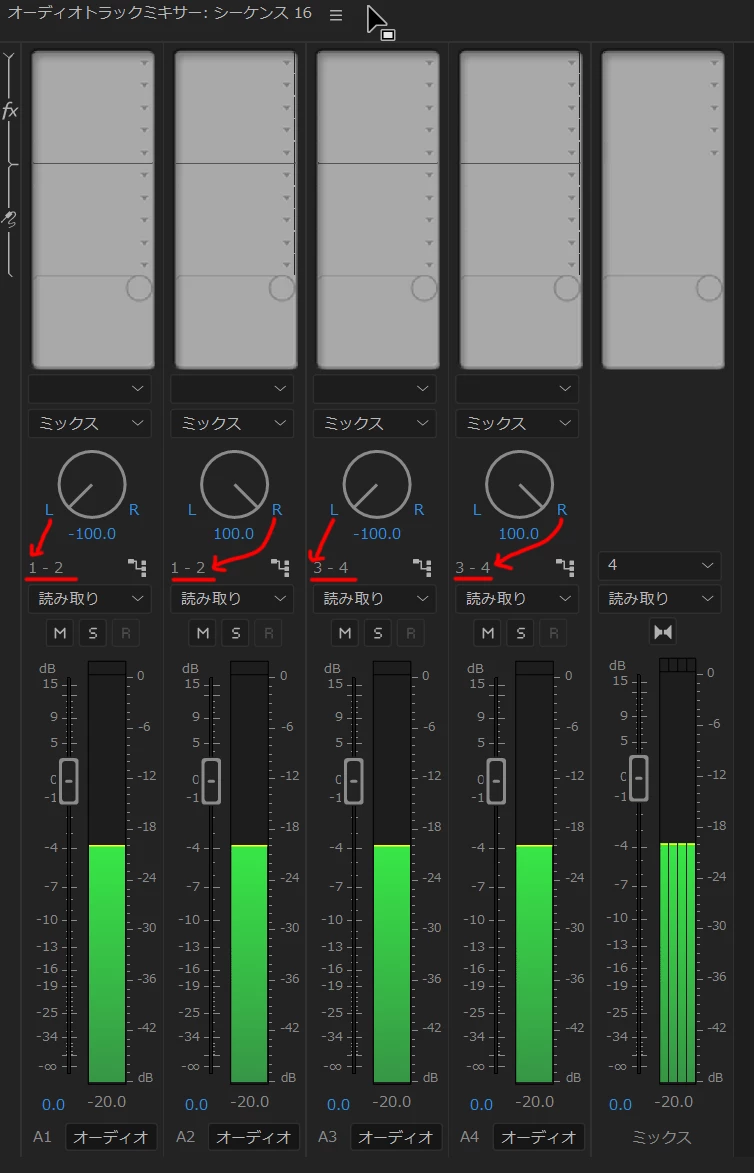Click the A3 track name field オーディオ
754x1173 pixels.
[396, 1137]
